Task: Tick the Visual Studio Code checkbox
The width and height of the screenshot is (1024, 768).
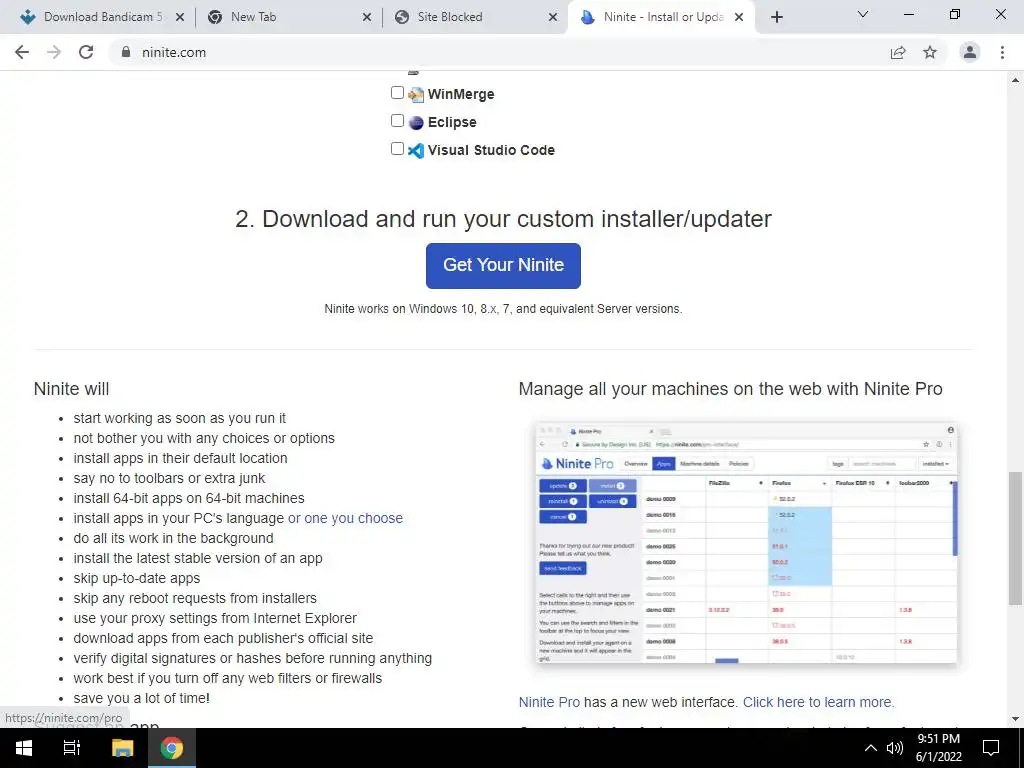Action: [397, 149]
